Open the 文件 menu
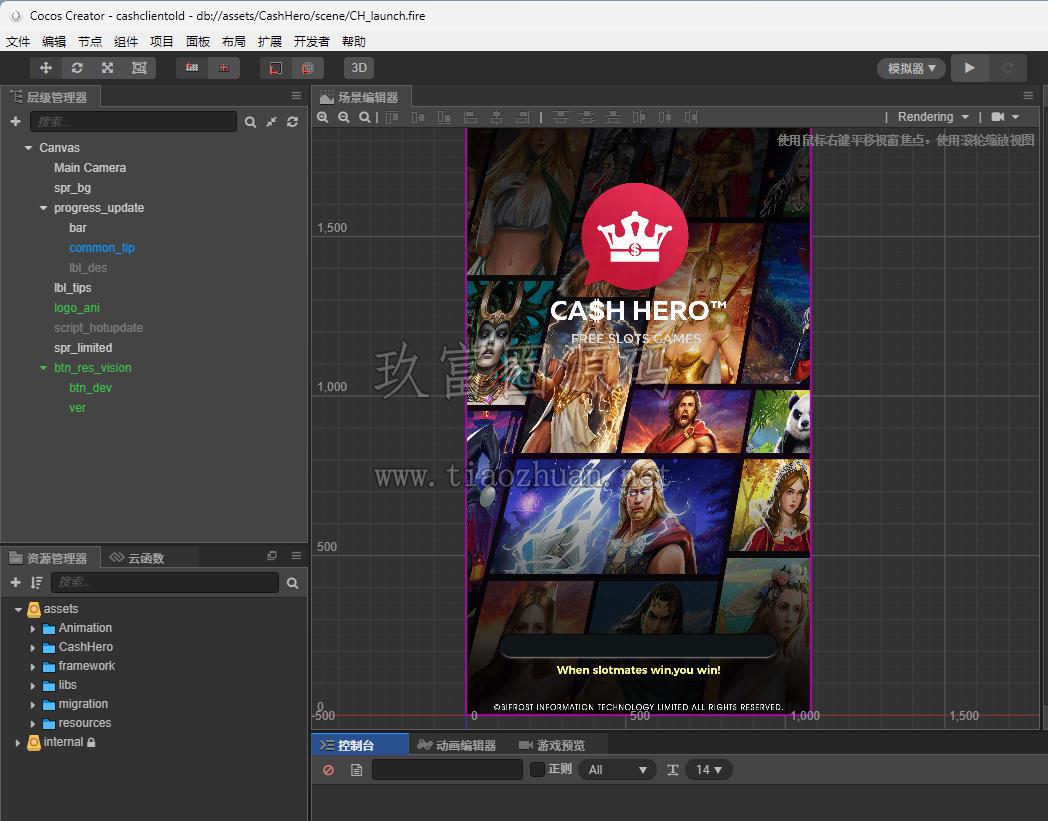 click(18, 41)
